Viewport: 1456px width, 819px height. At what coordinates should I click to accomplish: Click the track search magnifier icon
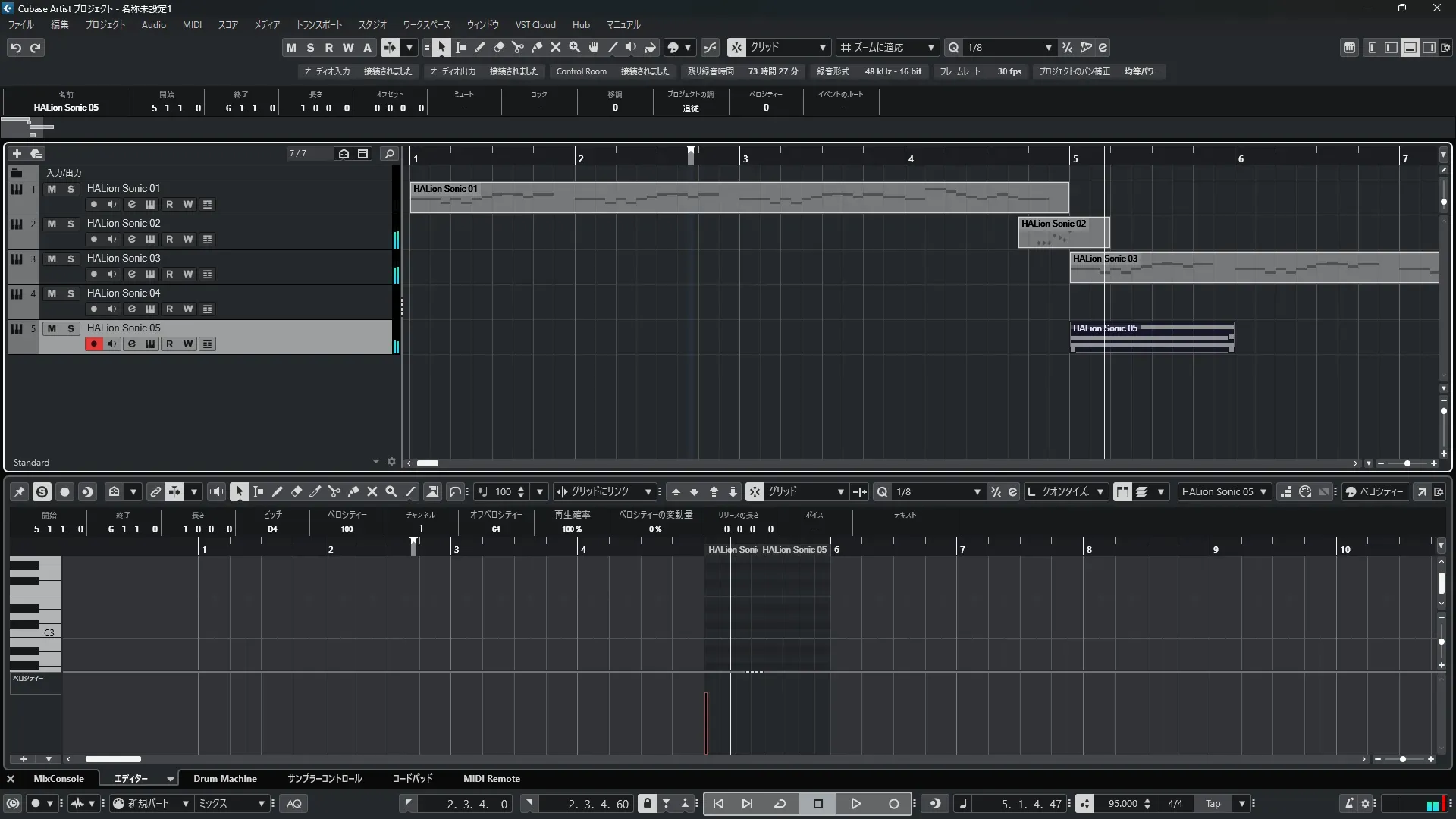pos(390,154)
